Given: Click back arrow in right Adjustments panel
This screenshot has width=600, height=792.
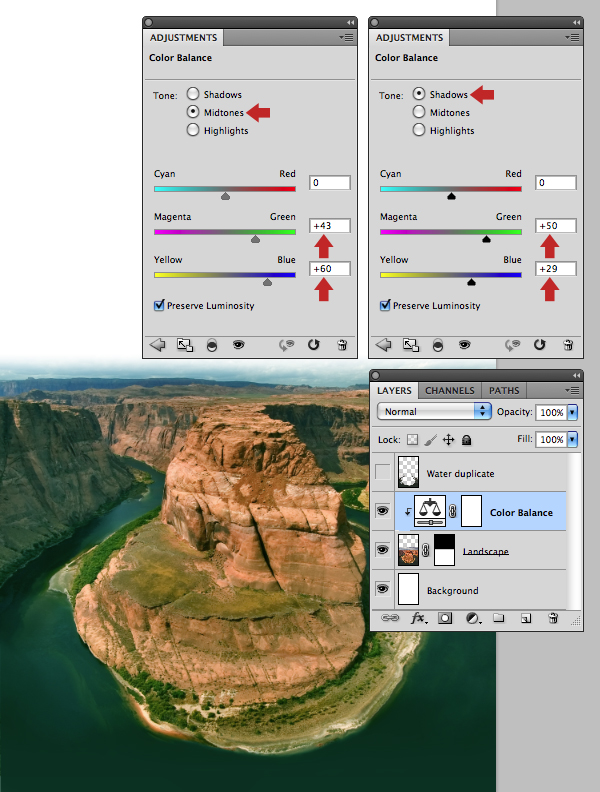Looking at the screenshot, I should tap(383, 345).
